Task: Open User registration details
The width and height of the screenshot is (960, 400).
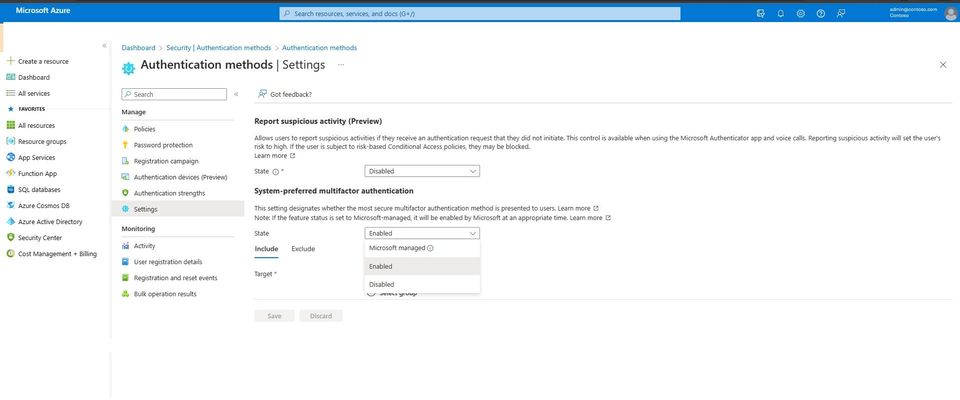Action: pyautogui.click(x=168, y=262)
